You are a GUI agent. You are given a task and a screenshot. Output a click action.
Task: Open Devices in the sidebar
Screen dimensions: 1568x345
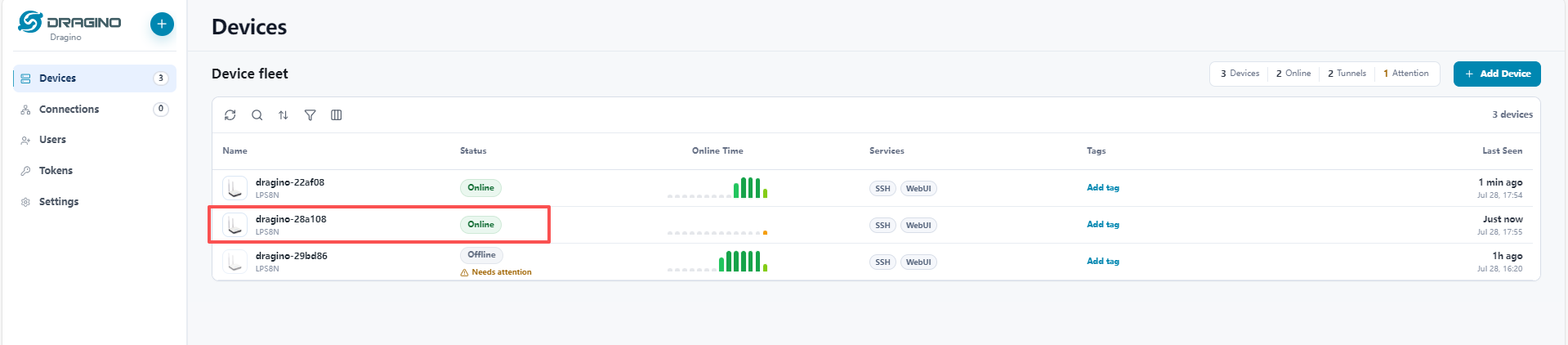[x=94, y=78]
